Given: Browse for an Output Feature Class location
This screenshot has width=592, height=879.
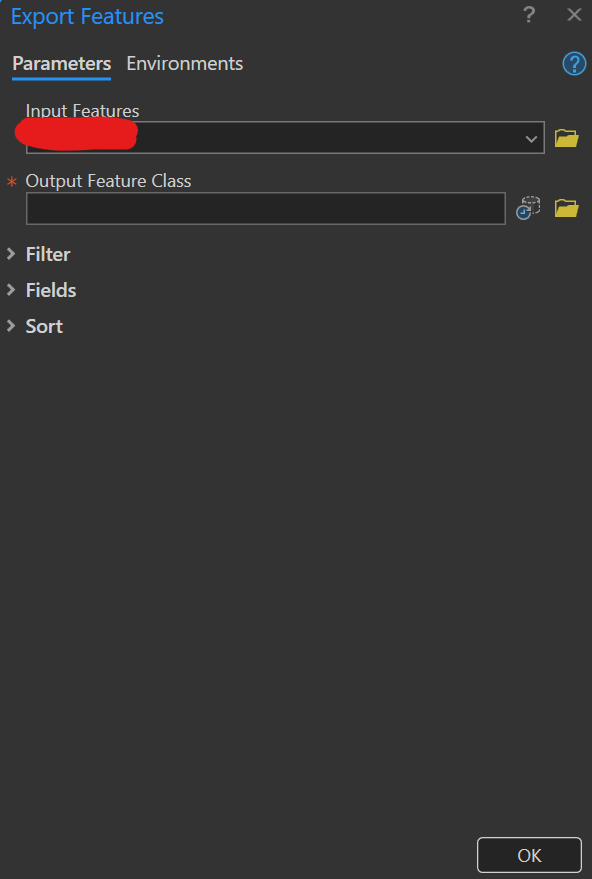Looking at the screenshot, I should coord(566,208).
